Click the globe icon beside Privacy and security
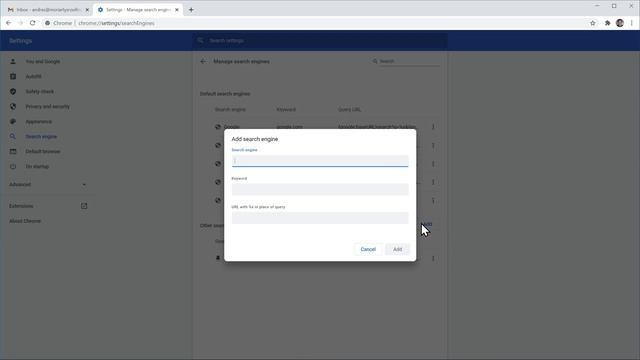The width and height of the screenshot is (640, 360). pos(13,107)
